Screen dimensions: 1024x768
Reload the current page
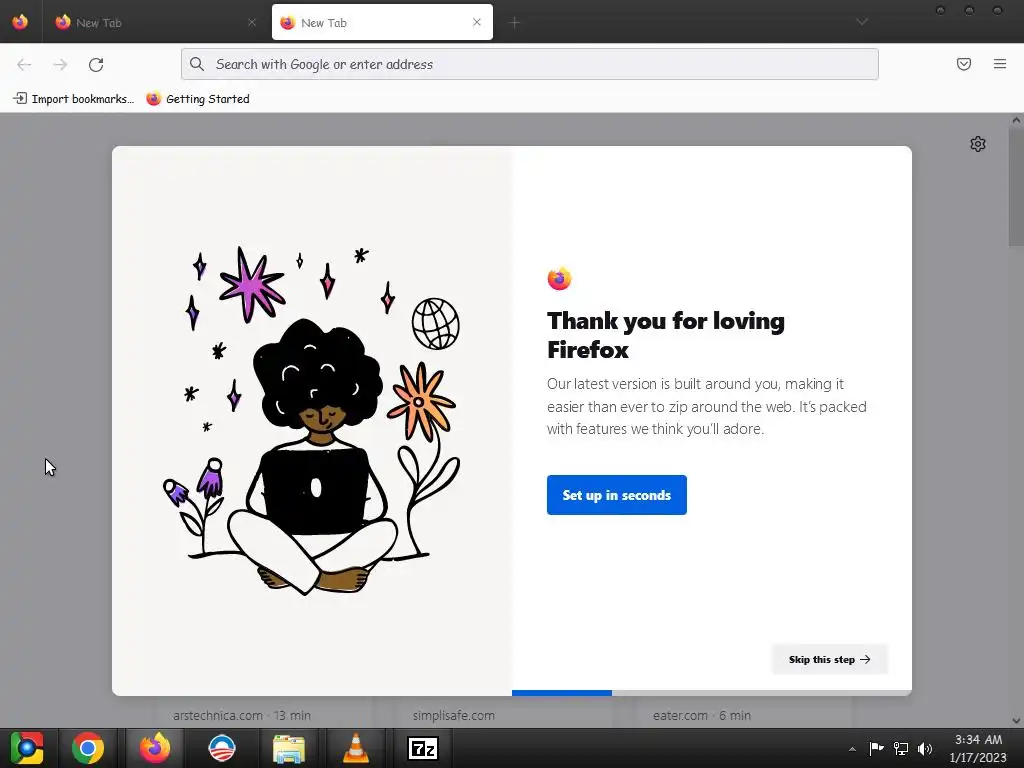pyautogui.click(x=96, y=64)
